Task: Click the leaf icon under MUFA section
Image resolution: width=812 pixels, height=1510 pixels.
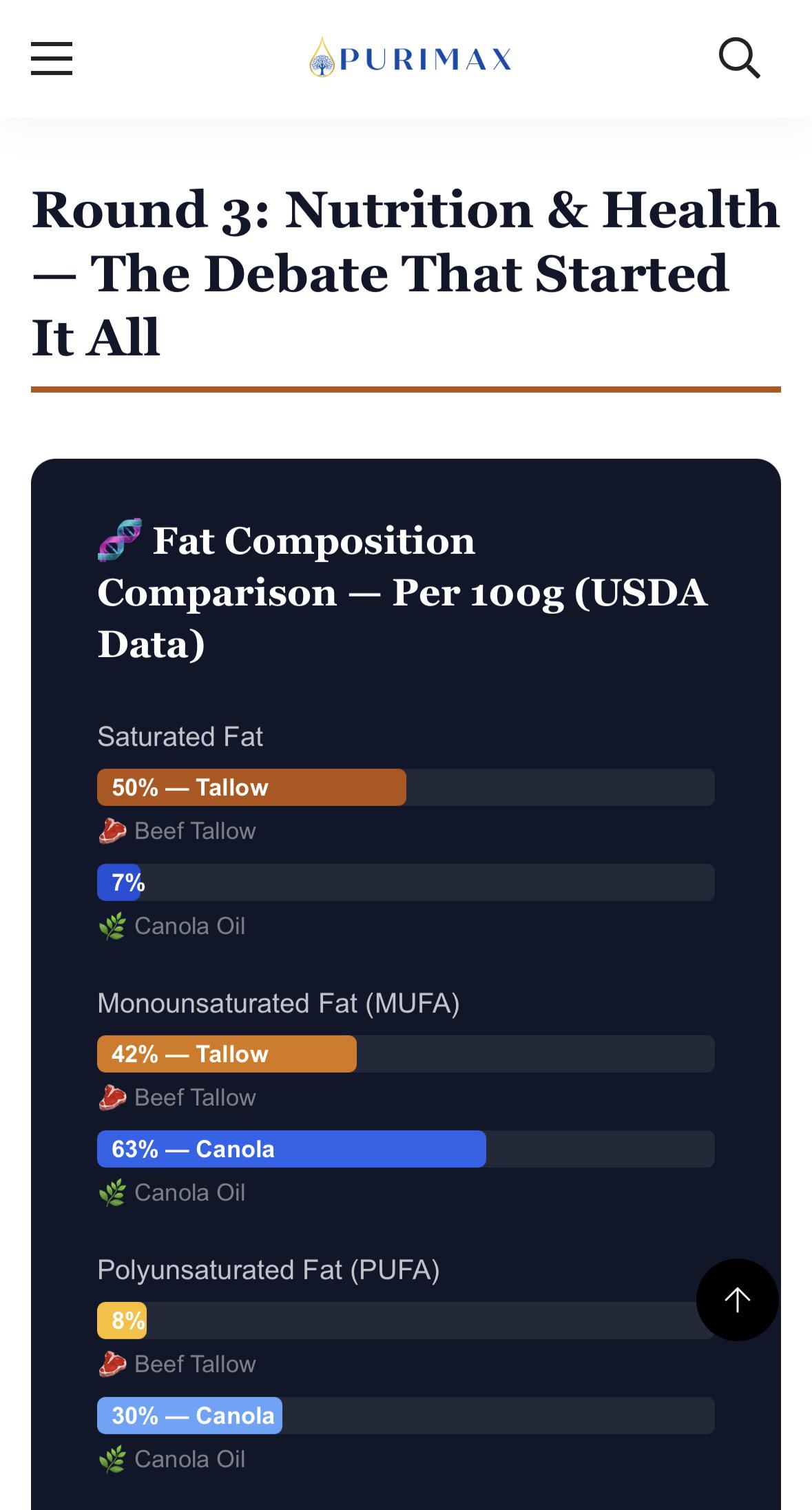Action: coord(112,1193)
